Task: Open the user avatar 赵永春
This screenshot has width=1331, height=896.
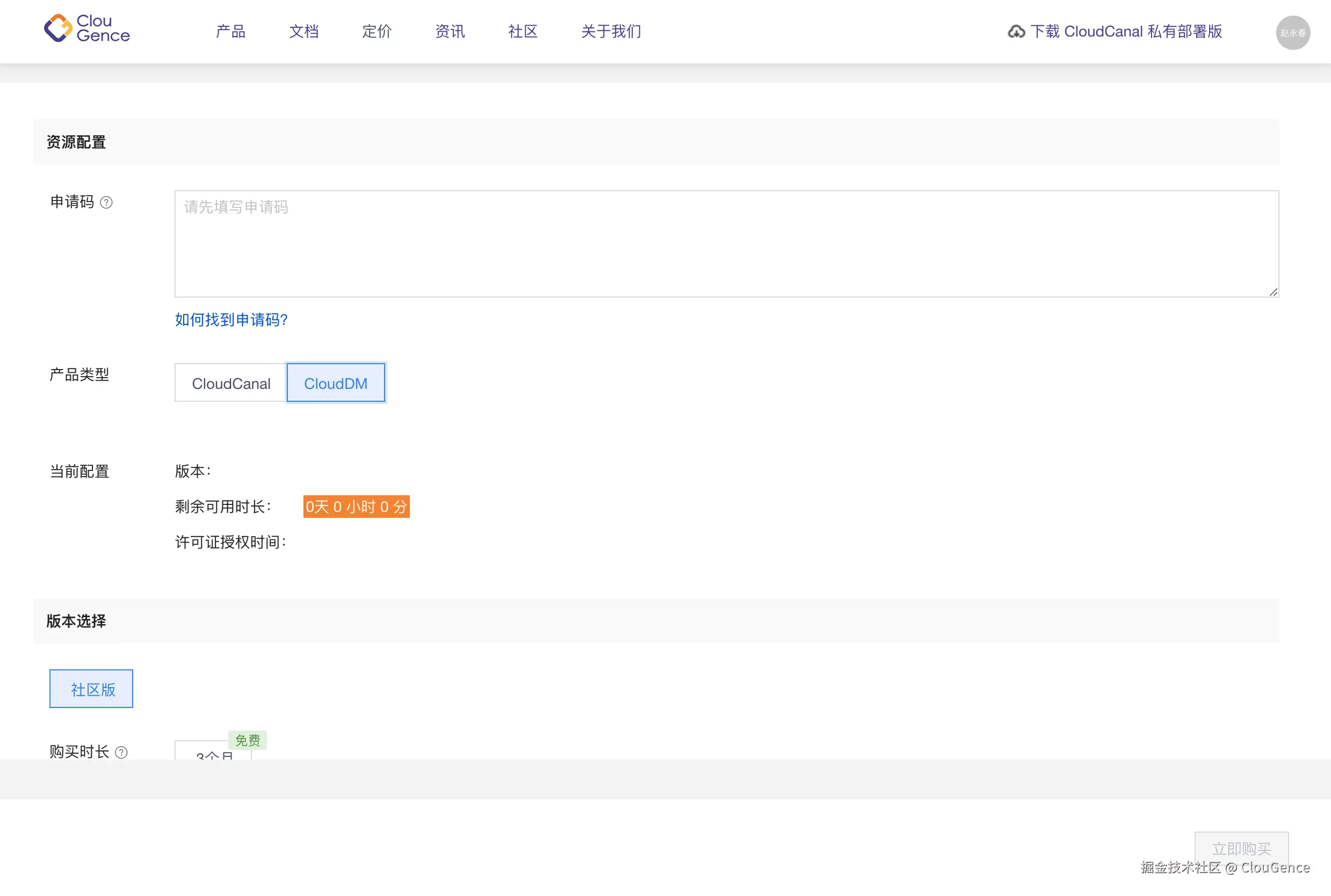Action: point(1293,33)
